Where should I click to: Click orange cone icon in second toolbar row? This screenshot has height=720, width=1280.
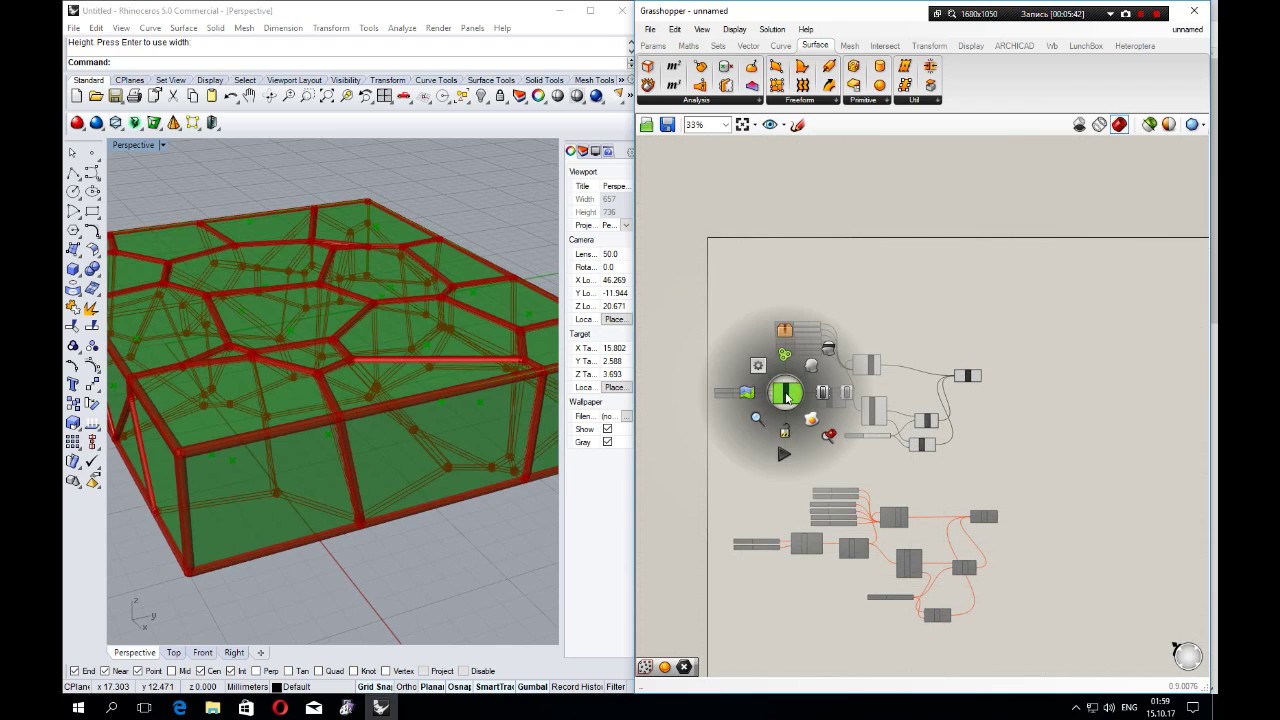(173, 123)
